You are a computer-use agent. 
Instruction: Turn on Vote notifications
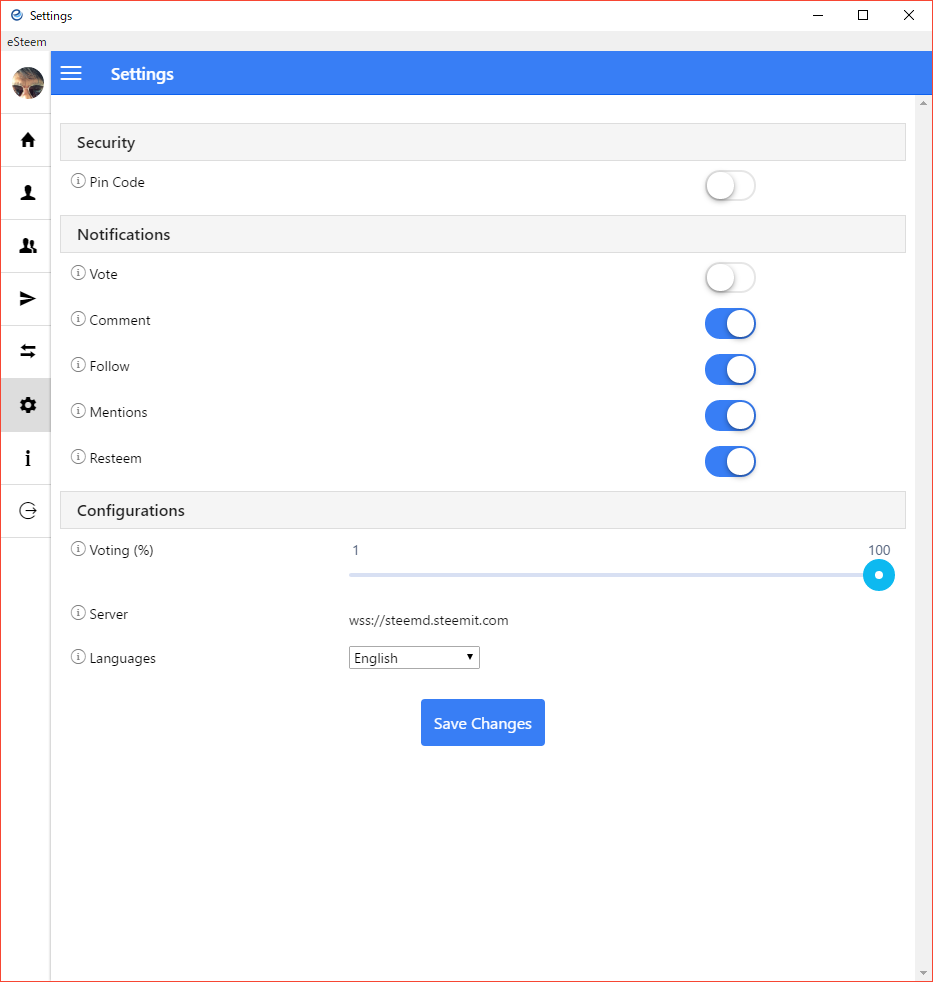(730, 278)
